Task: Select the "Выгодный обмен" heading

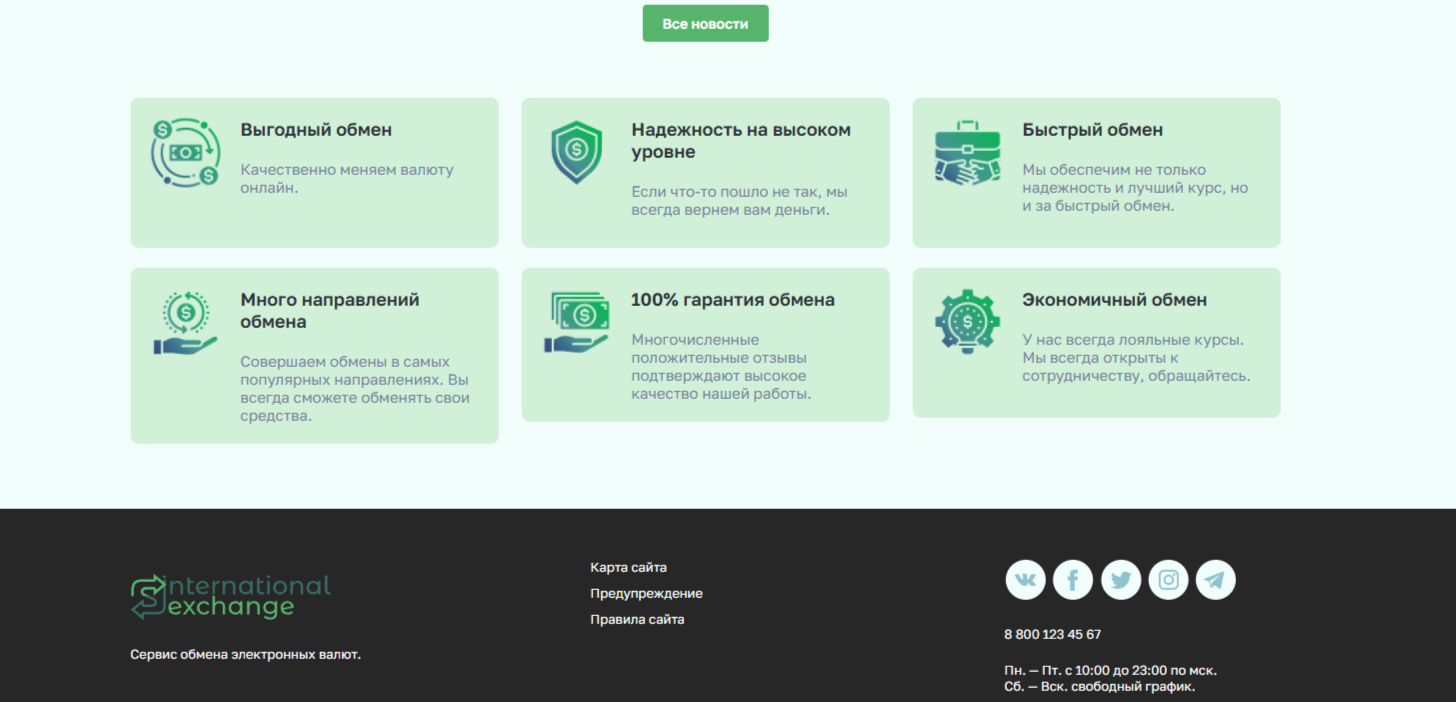Action: point(316,130)
